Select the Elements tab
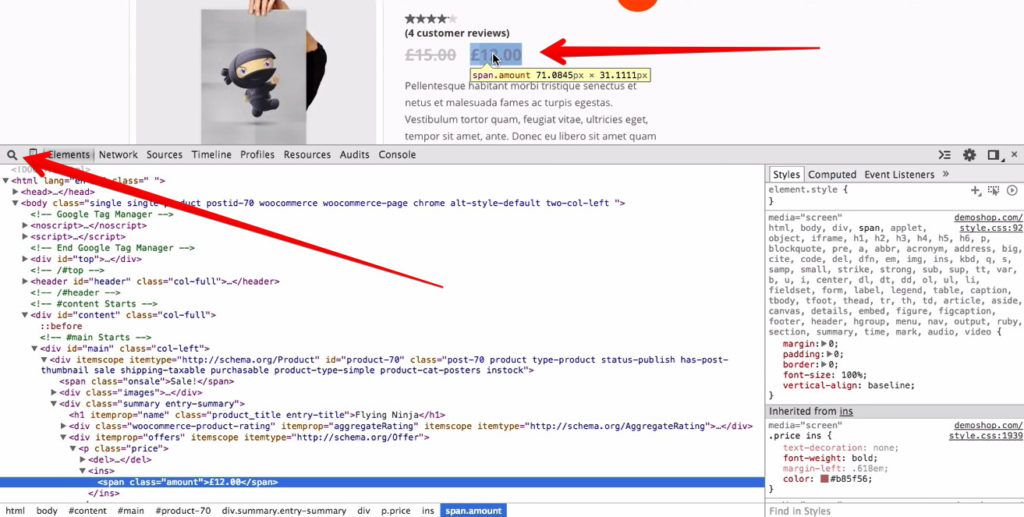Viewport: 1024px width, 517px height. pos(69,155)
